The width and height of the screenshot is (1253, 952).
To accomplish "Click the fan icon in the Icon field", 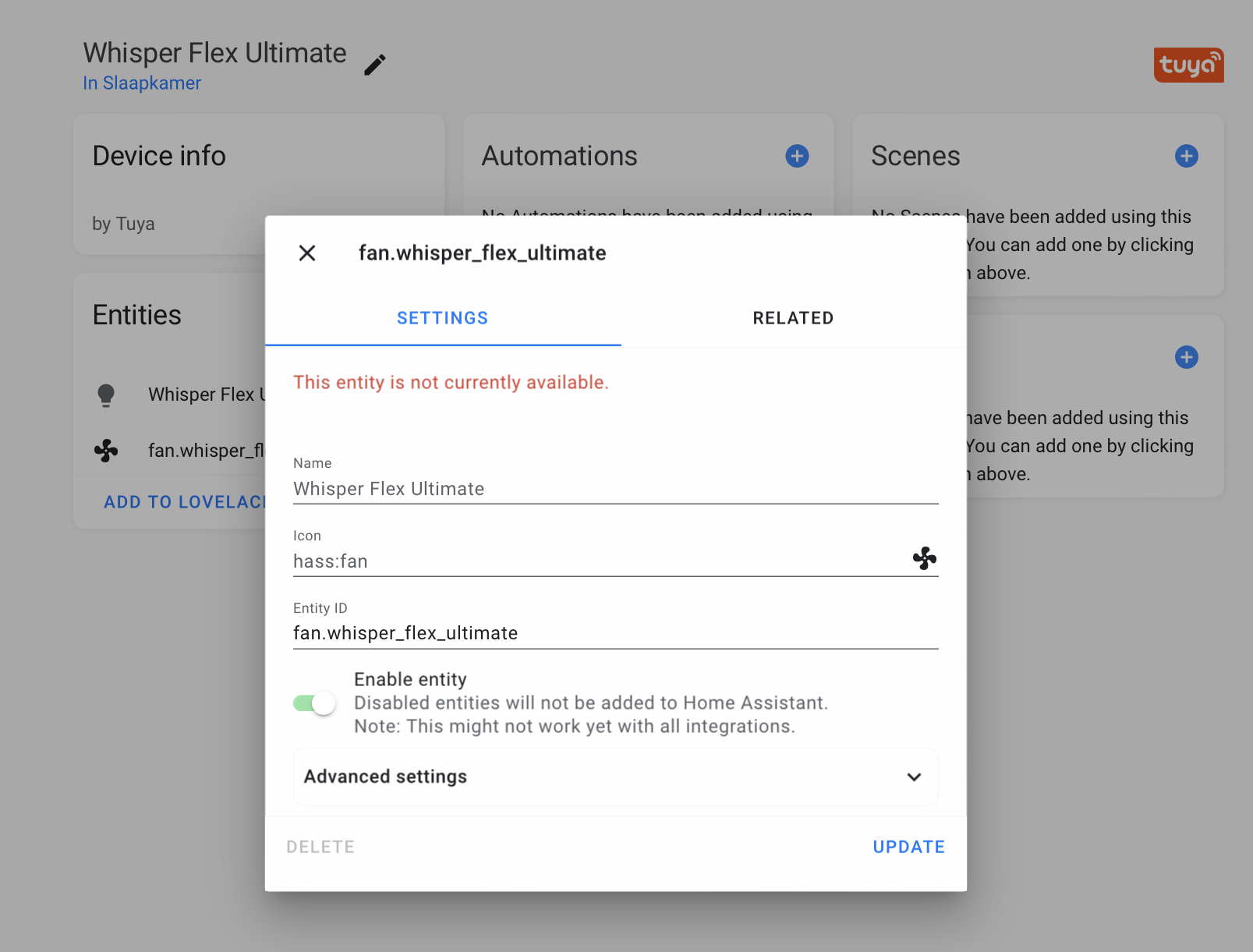I will (925, 558).
